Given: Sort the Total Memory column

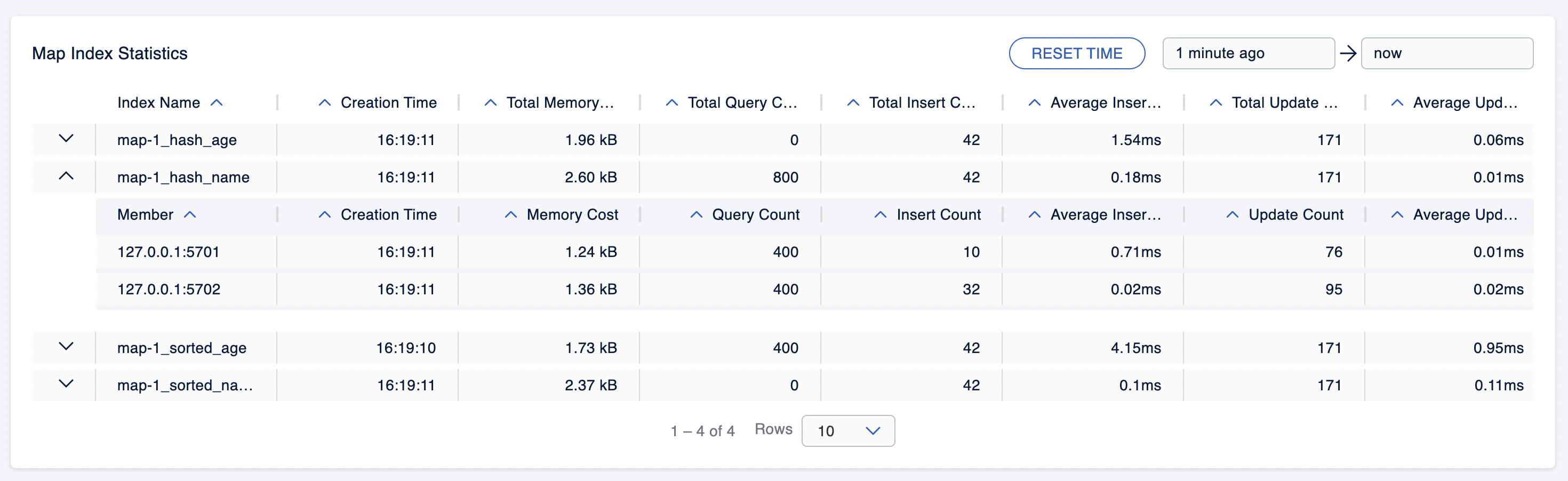Looking at the screenshot, I should [491, 102].
